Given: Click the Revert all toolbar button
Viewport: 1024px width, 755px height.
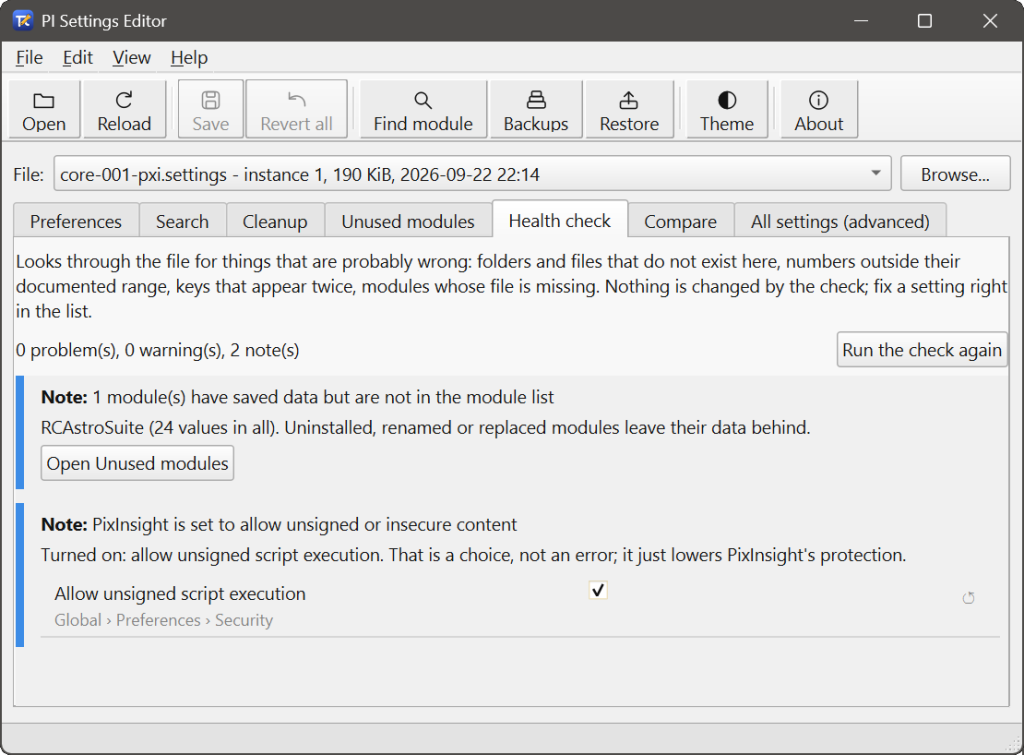Looking at the screenshot, I should 296,110.
